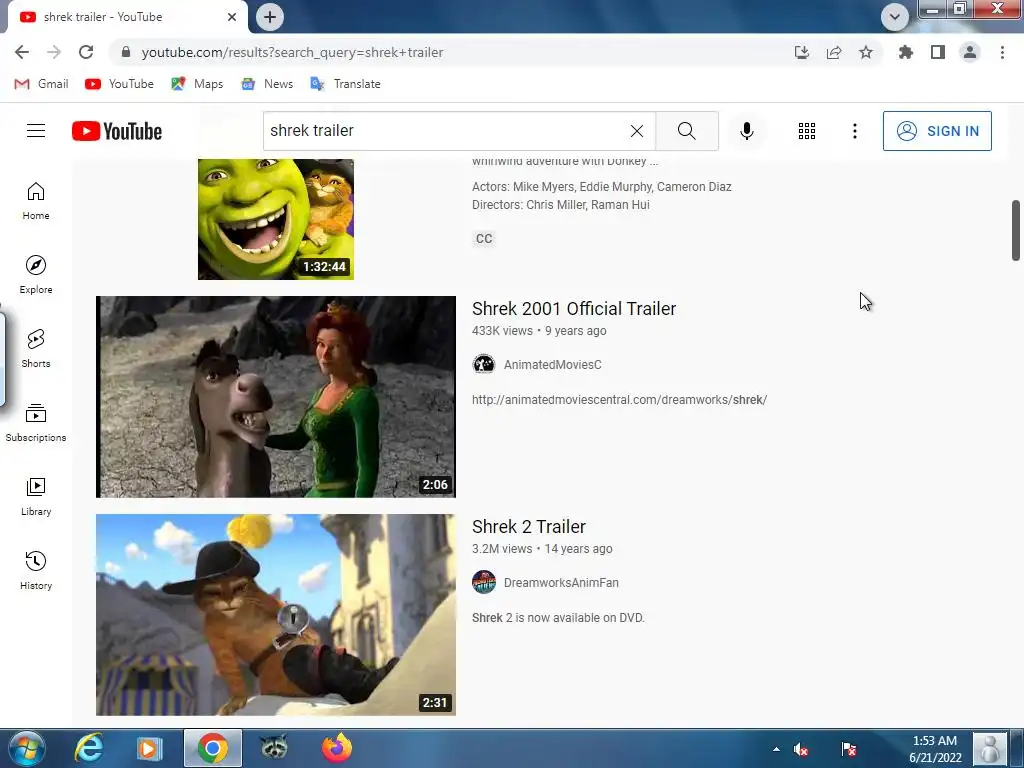Click 'Directors: Chris Miller, Raman Hui' text
Viewport: 1024px width, 768px height.
click(x=560, y=205)
